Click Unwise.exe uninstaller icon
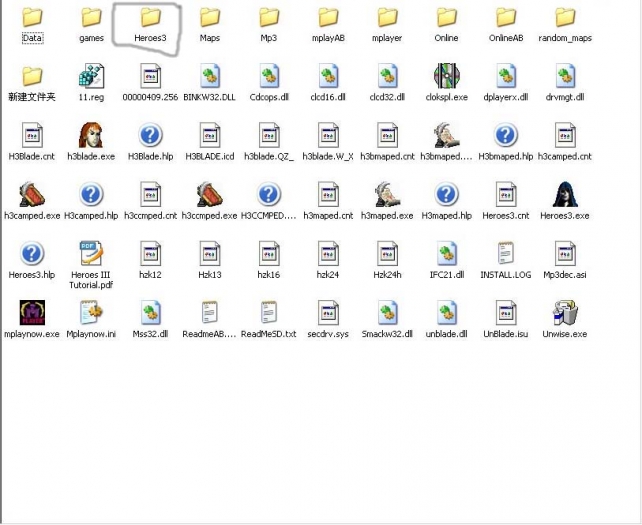Viewport: 642px width, 525px height. click(x=565, y=313)
